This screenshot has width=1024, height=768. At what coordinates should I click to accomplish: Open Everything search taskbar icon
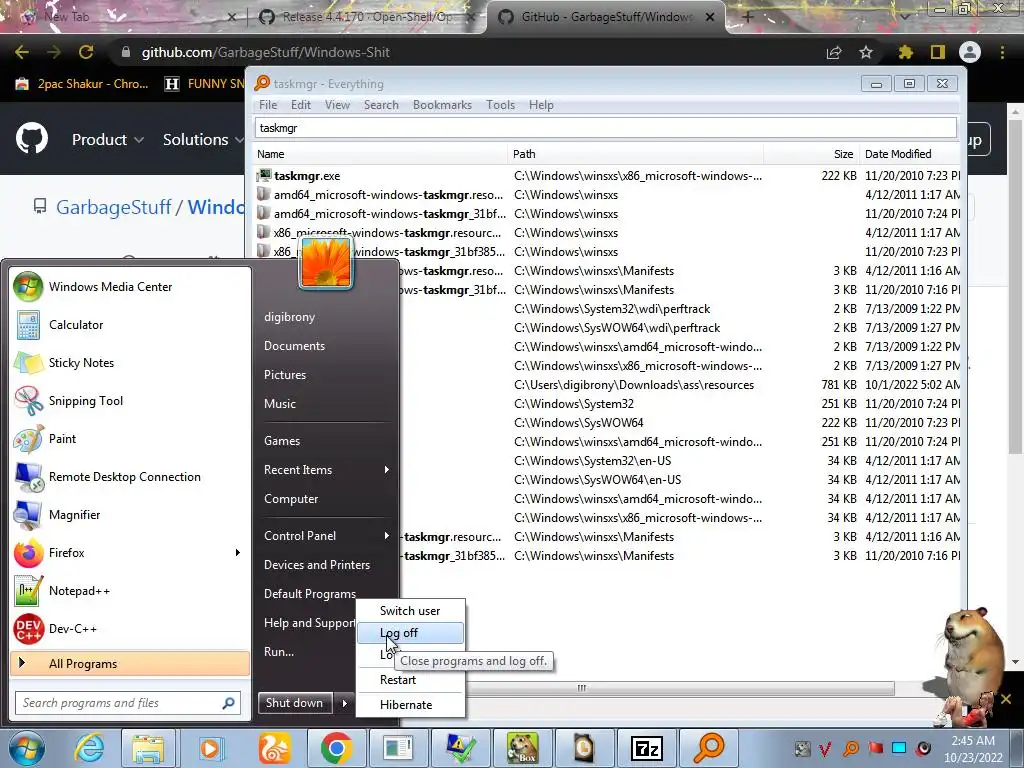709,748
